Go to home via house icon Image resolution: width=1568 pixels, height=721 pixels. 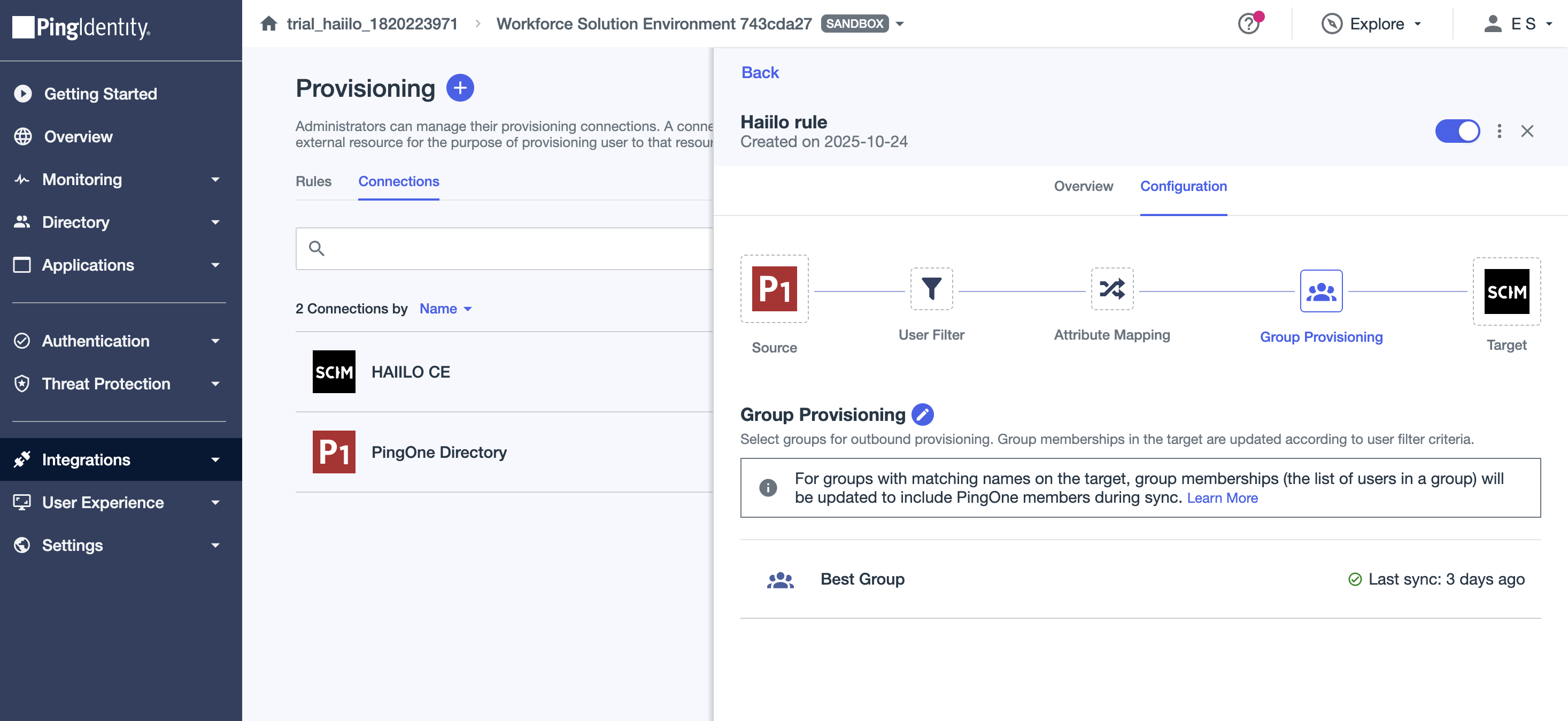269,24
